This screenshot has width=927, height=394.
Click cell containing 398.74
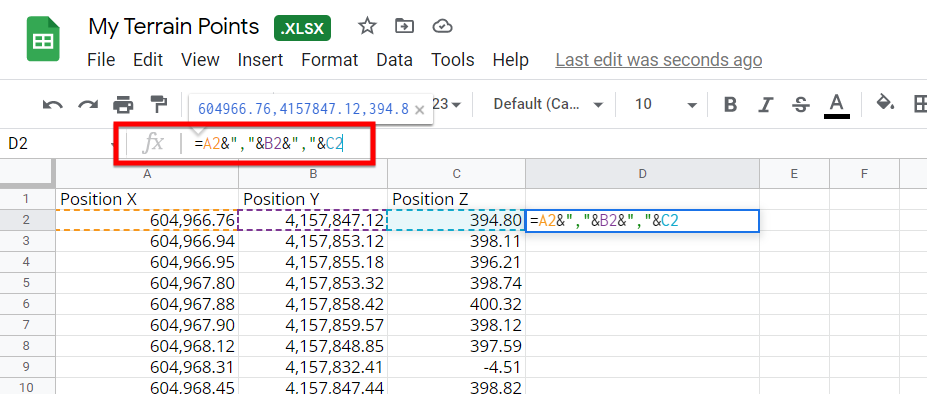tap(456, 283)
